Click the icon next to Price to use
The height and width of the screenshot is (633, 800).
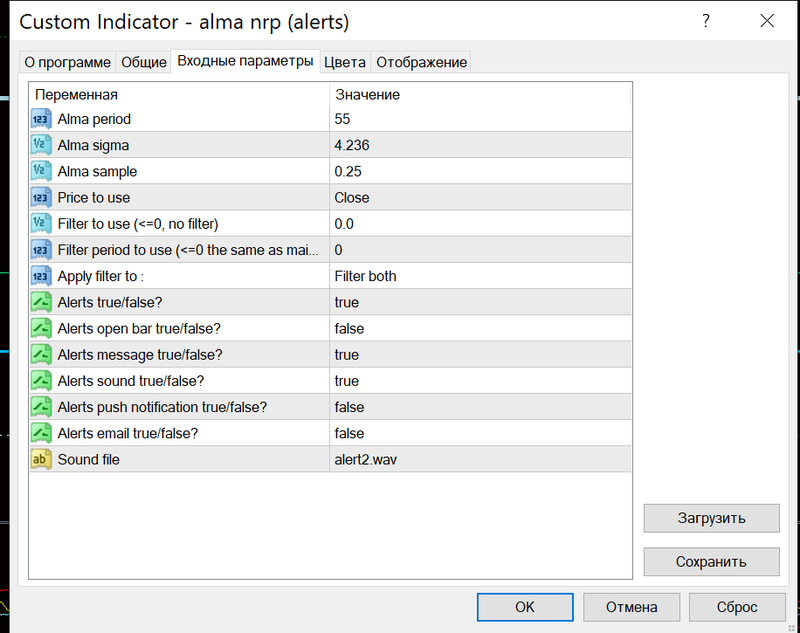(41, 197)
